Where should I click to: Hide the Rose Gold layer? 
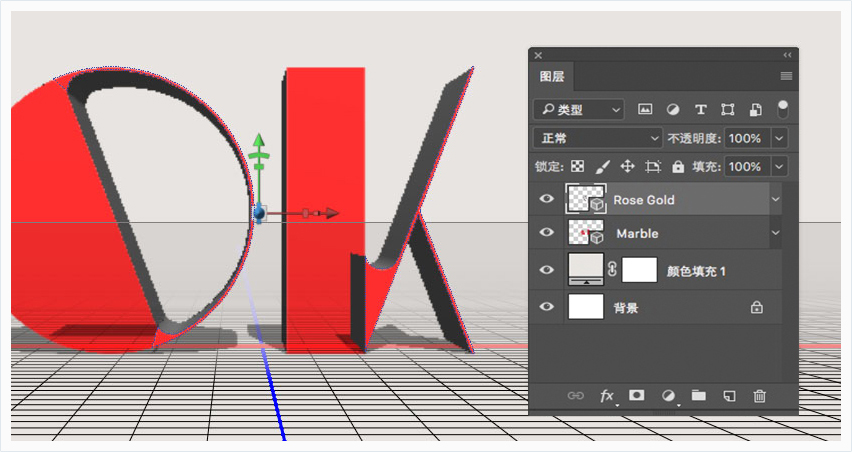(x=547, y=199)
